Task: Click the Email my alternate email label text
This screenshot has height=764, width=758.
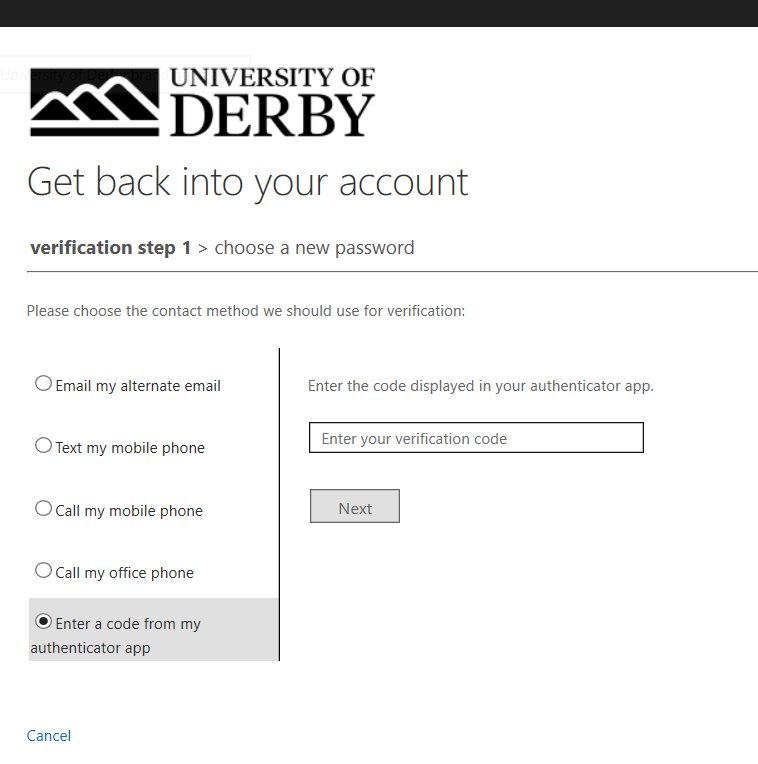Action: (138, 386)
